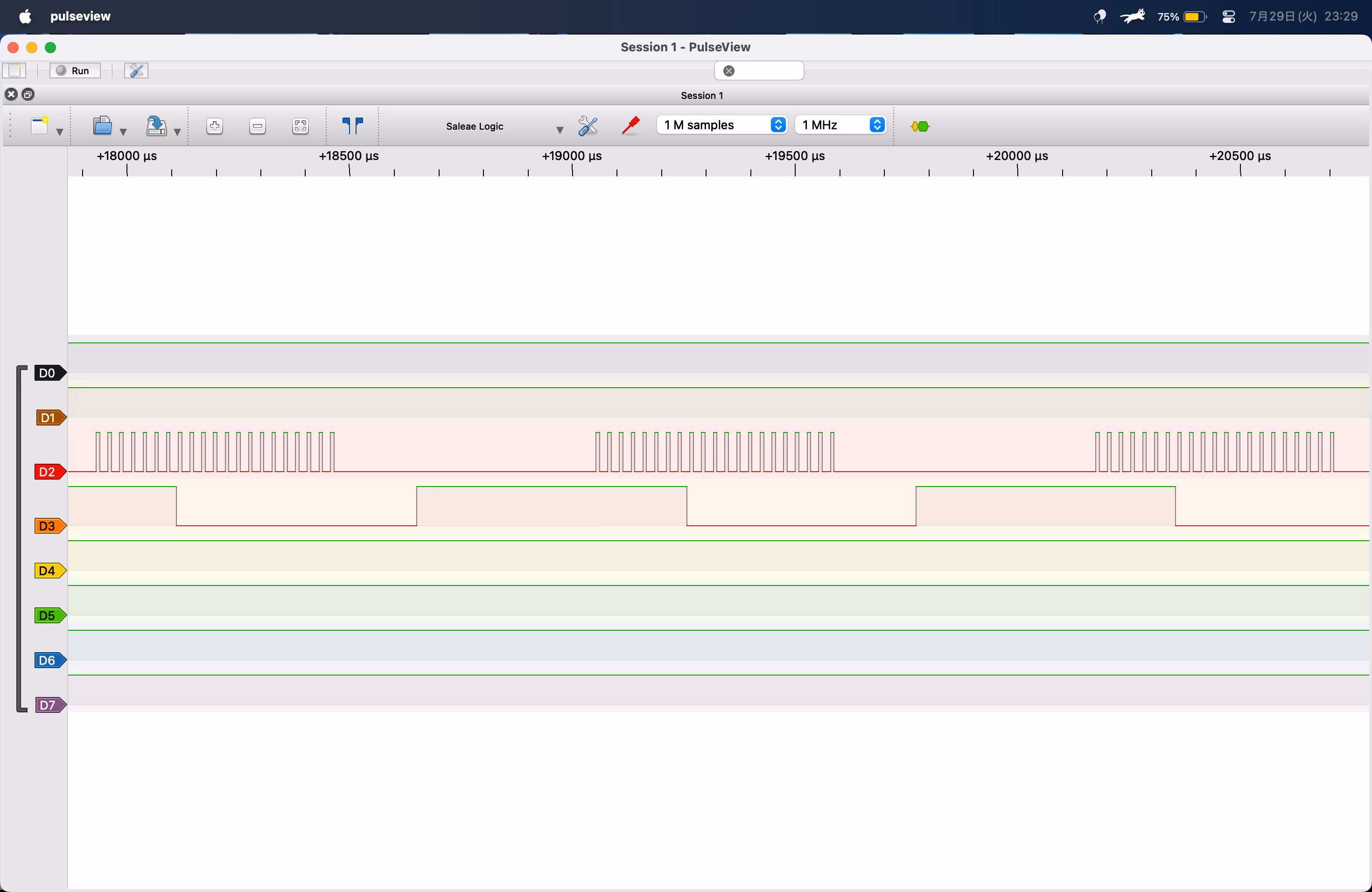Open the sample count dropdown (1 M samples)
The width and height of the screenshot is (1372, 892).
click(x=721, y=125)
